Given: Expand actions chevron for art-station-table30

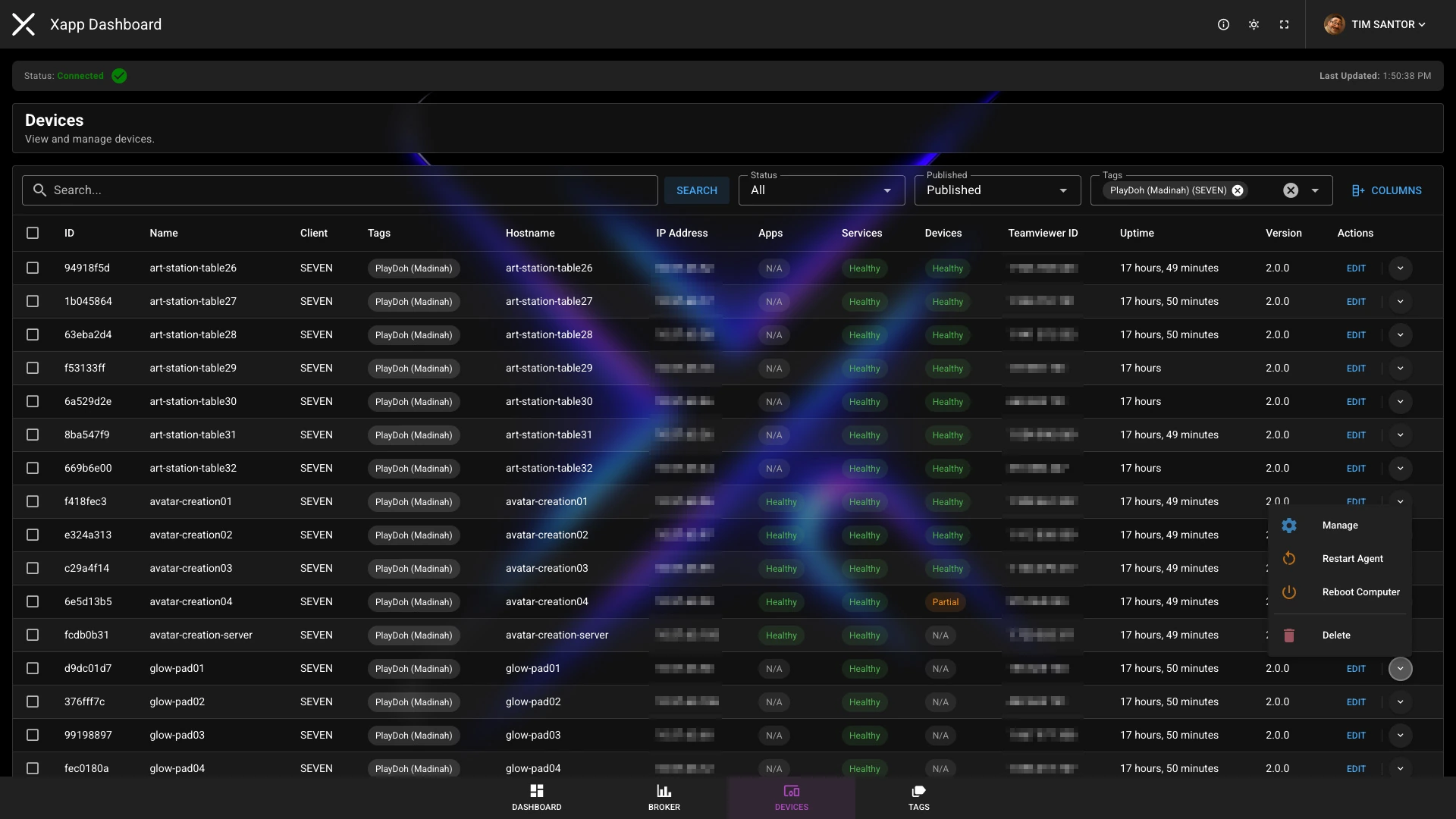Looking at the screenshot, I should coord(1400,401).
